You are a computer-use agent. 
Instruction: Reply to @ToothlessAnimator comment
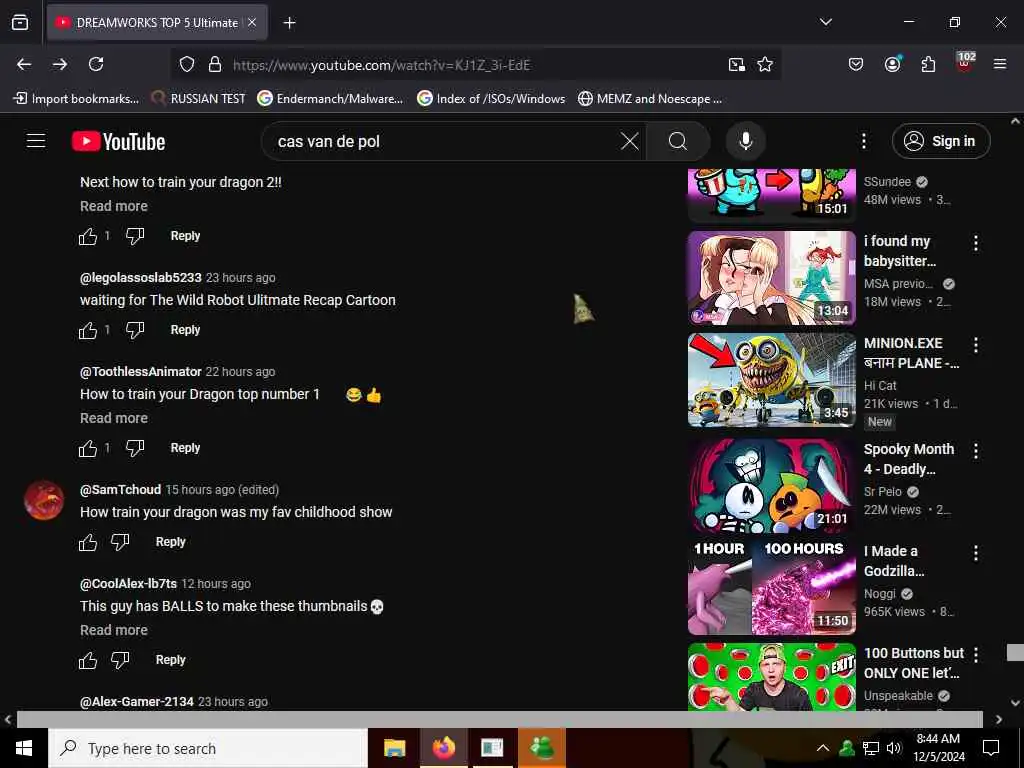(x=185, y=448)
